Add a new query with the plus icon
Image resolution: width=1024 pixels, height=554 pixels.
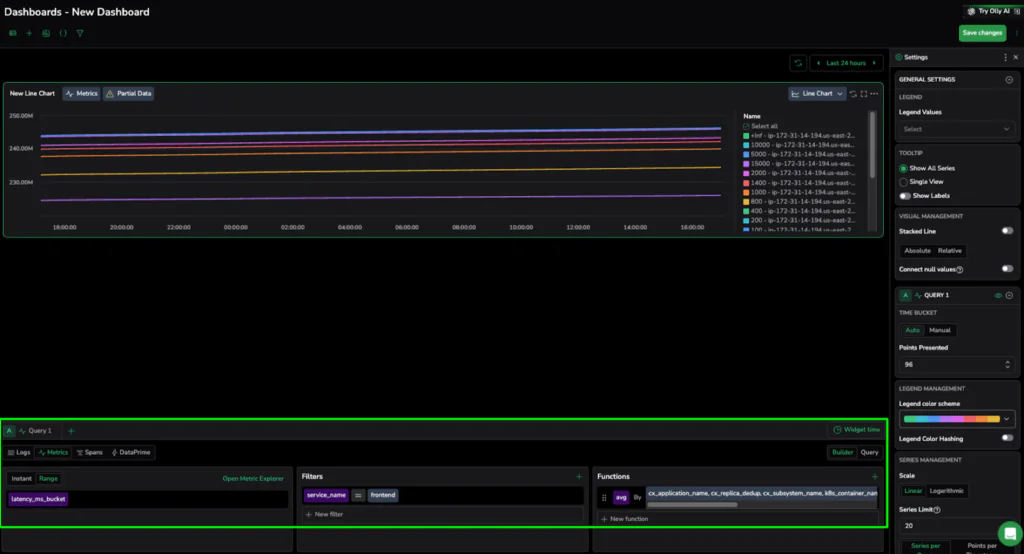click(71, 430)
